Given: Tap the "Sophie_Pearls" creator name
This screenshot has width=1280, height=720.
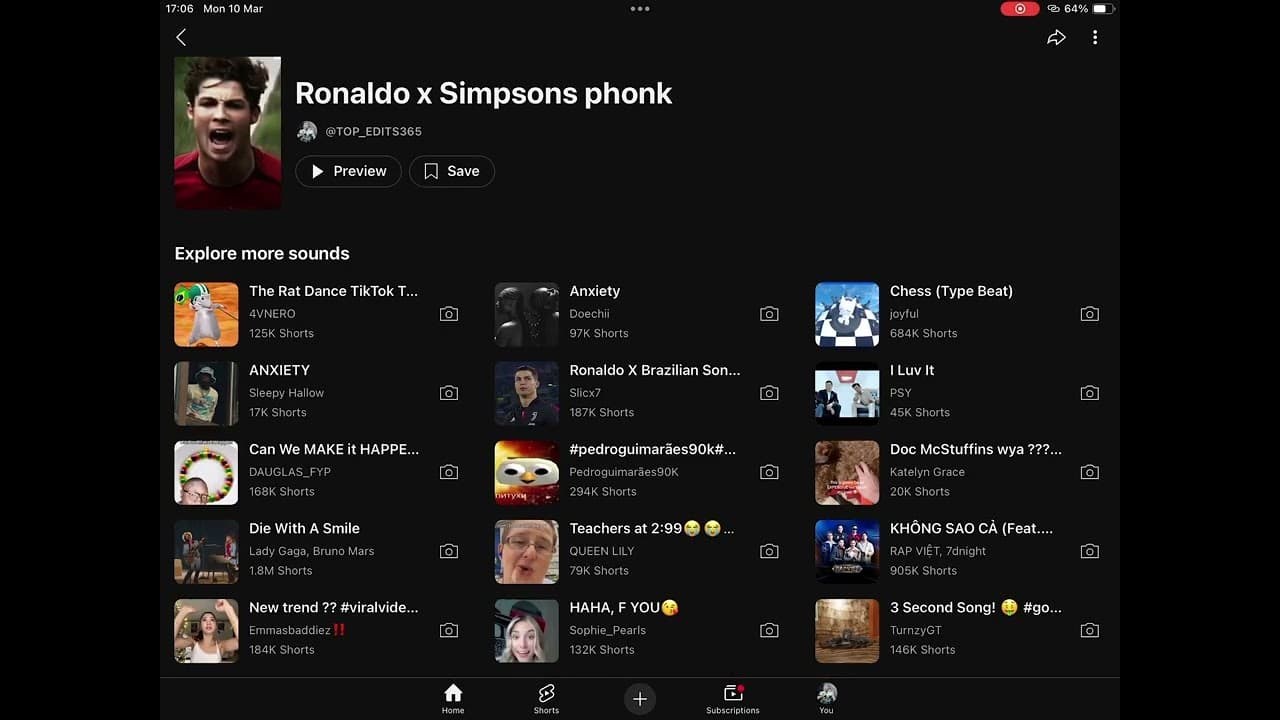Looking at the screenshot, I should 607,630.
